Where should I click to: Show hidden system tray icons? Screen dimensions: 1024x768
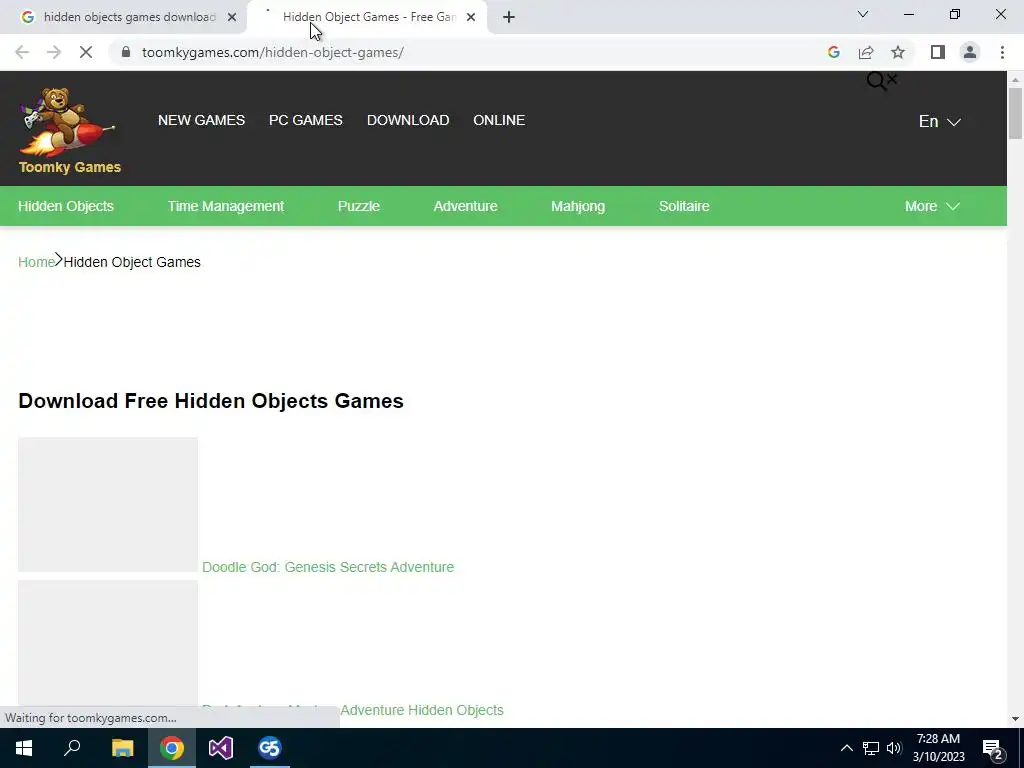coord(846,748)
